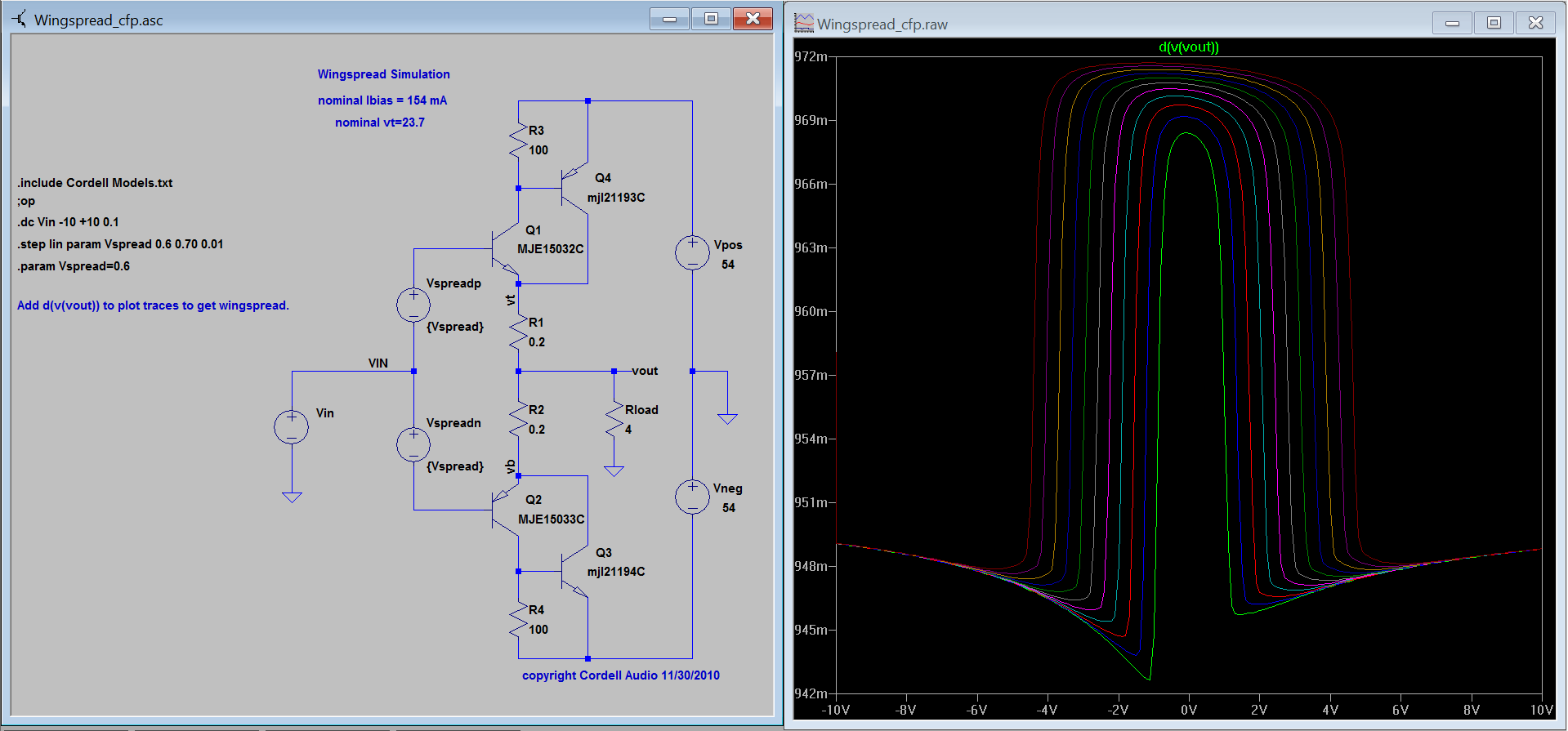Click the {Vspread} value under Vspreadp
Screen dimensions: 1568x731
point(455,327)
